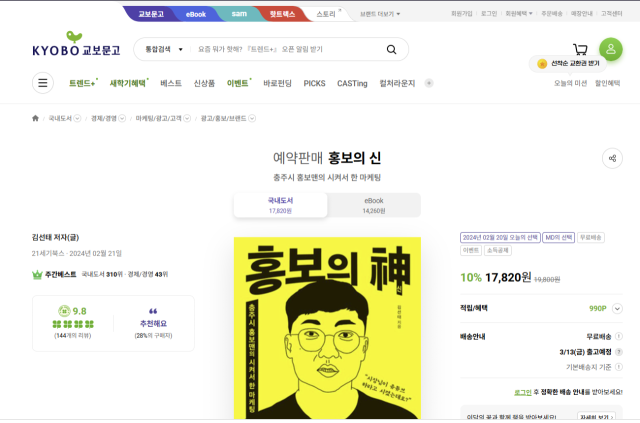Select the eBook top tab
This screenshot has width=640, height=423.
click(x=196, y=14)
